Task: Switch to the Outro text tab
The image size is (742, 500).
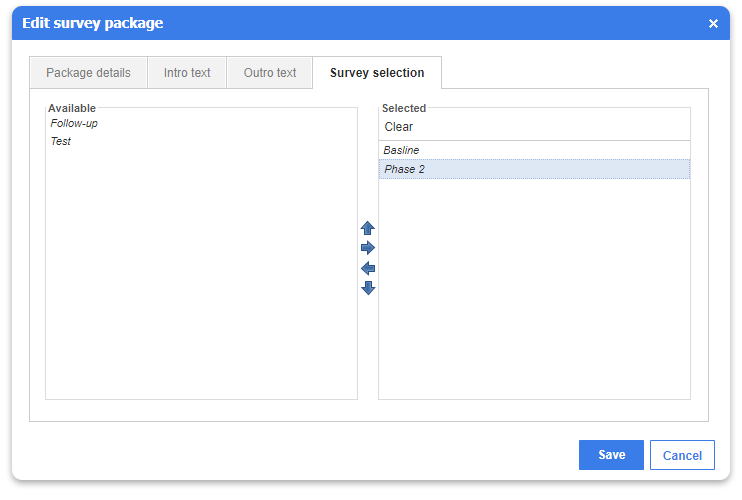Action: click(270, 73)
